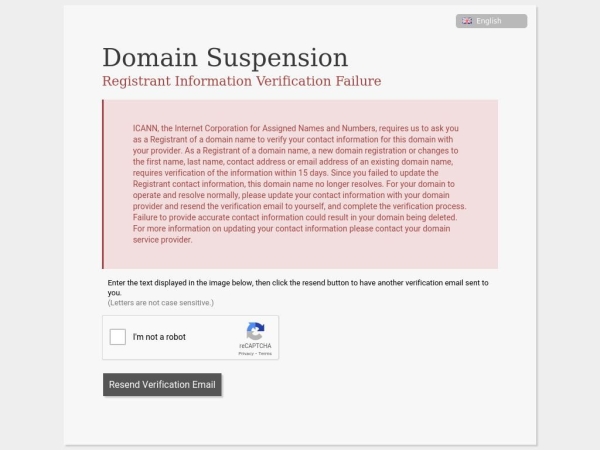Click the UK flag icon
The width and height of the screenshot is (600, 450).
coord(467,21)
